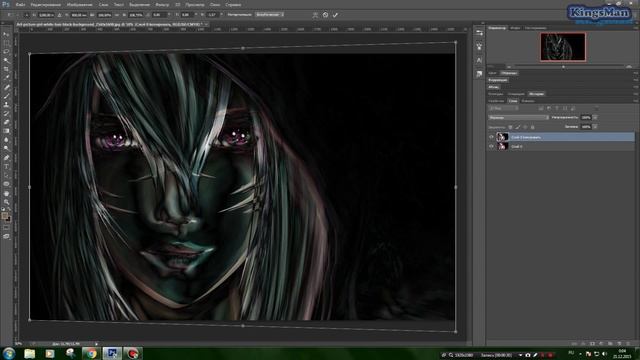
Task: Switch to the Инфо panel tab
Action: (x=515, y=28)
